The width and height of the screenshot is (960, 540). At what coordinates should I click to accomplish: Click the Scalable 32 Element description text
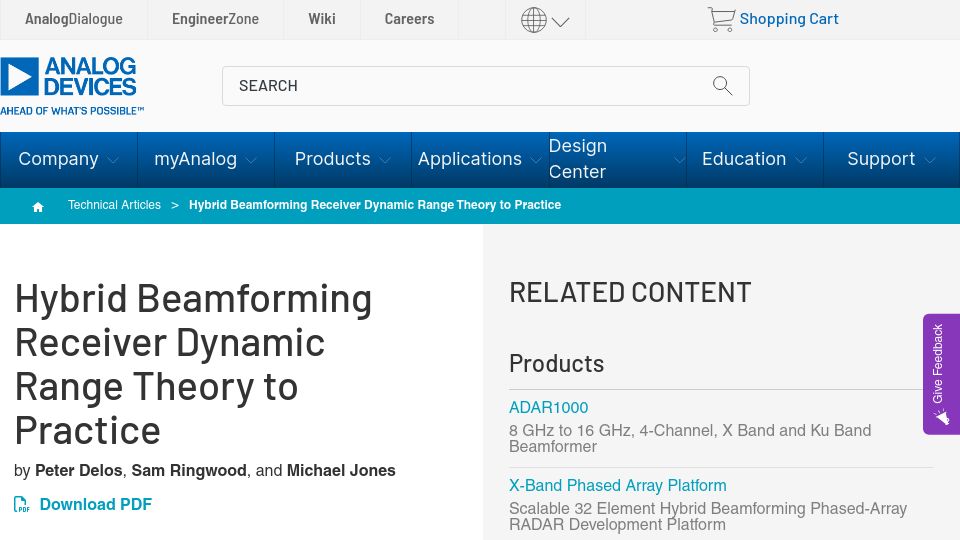click(x=708, y=517)
